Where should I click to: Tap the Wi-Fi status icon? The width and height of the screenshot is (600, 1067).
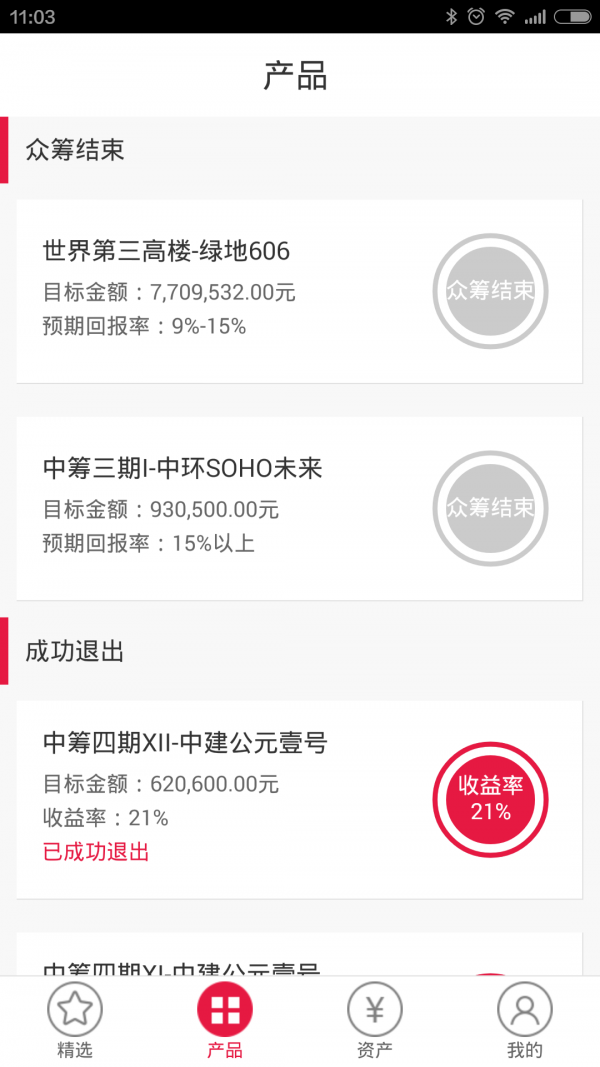505,17
